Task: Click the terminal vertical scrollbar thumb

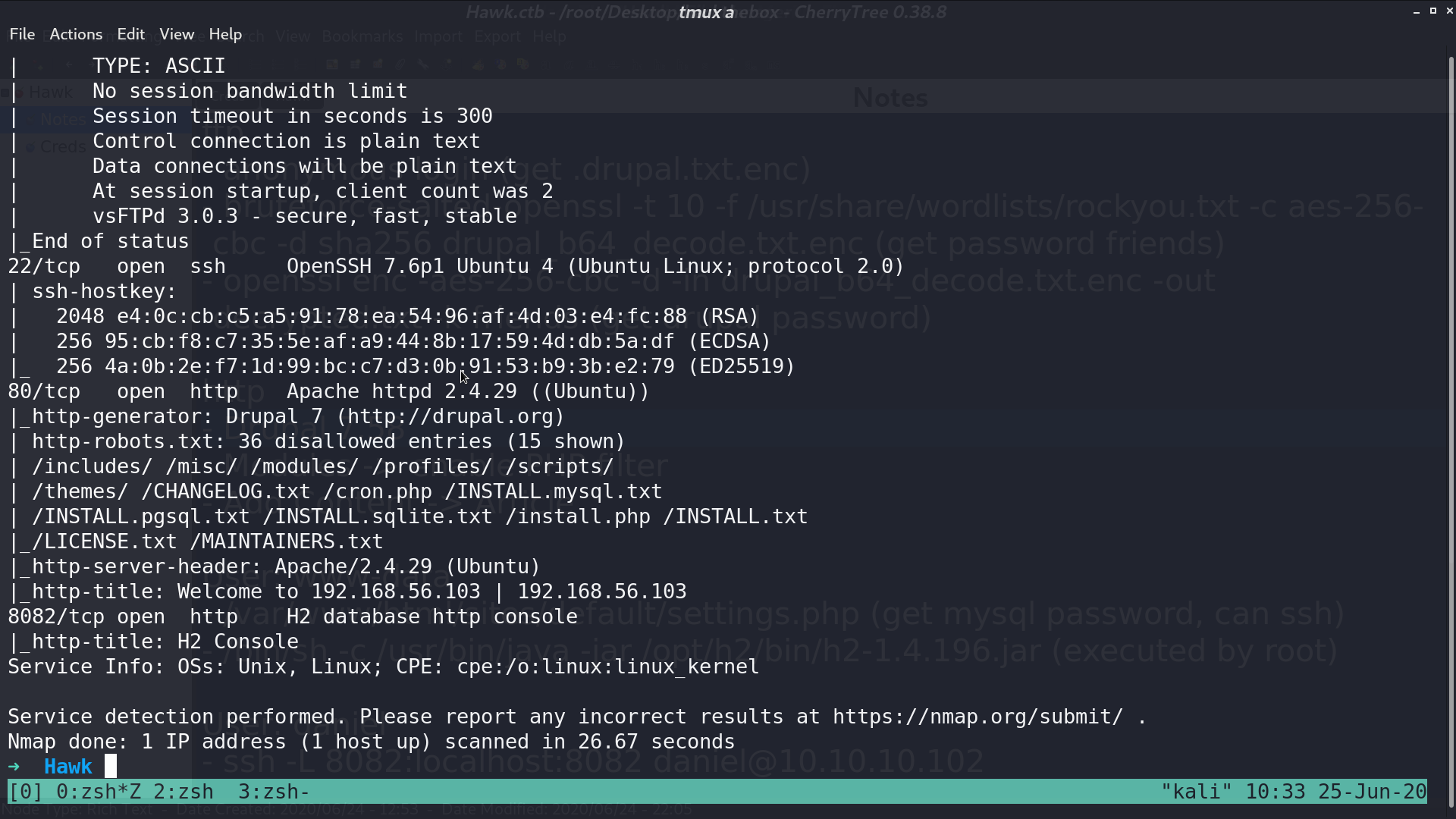Action: tap(1451, 432)
